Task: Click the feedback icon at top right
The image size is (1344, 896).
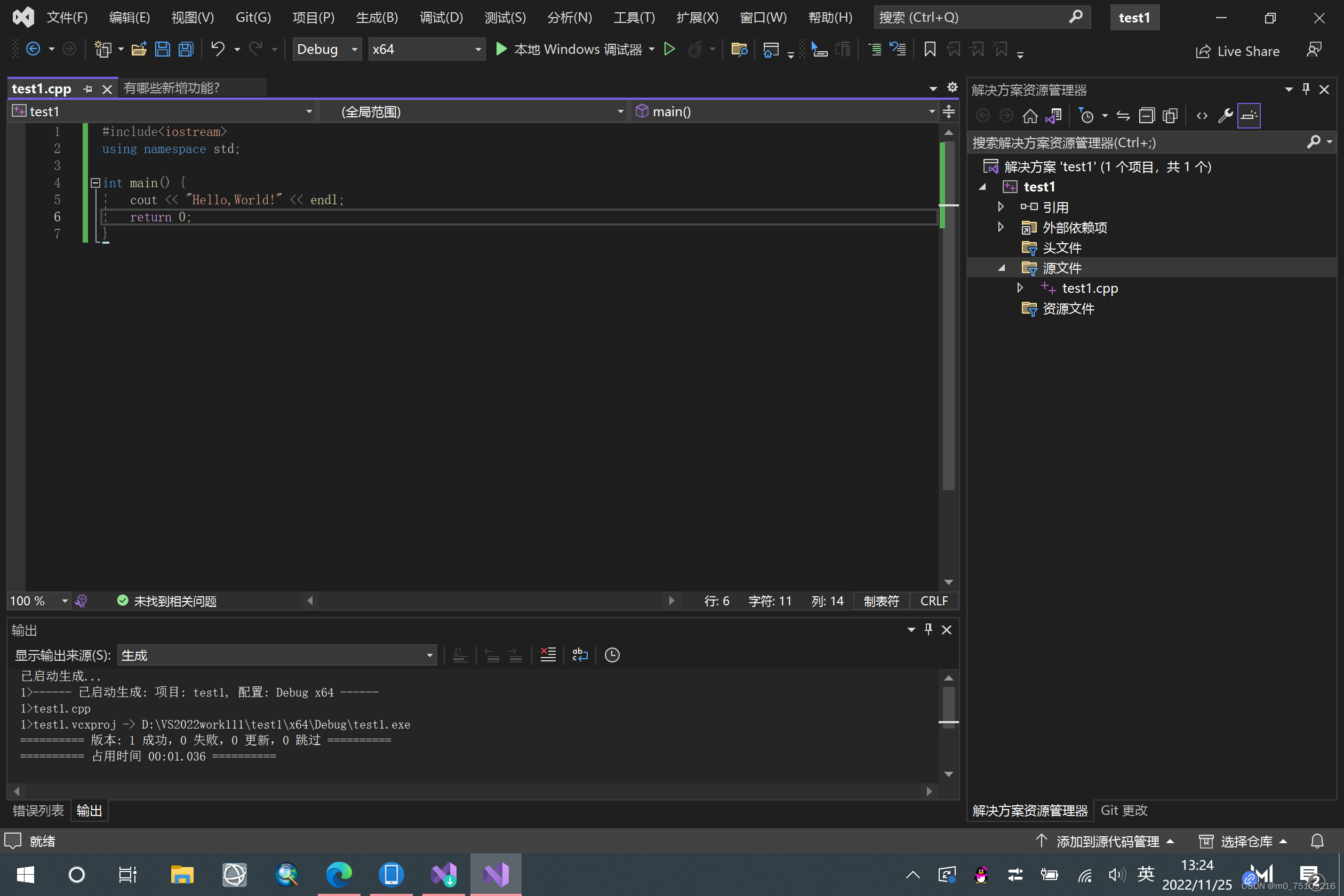Action: click(1314, 50)
